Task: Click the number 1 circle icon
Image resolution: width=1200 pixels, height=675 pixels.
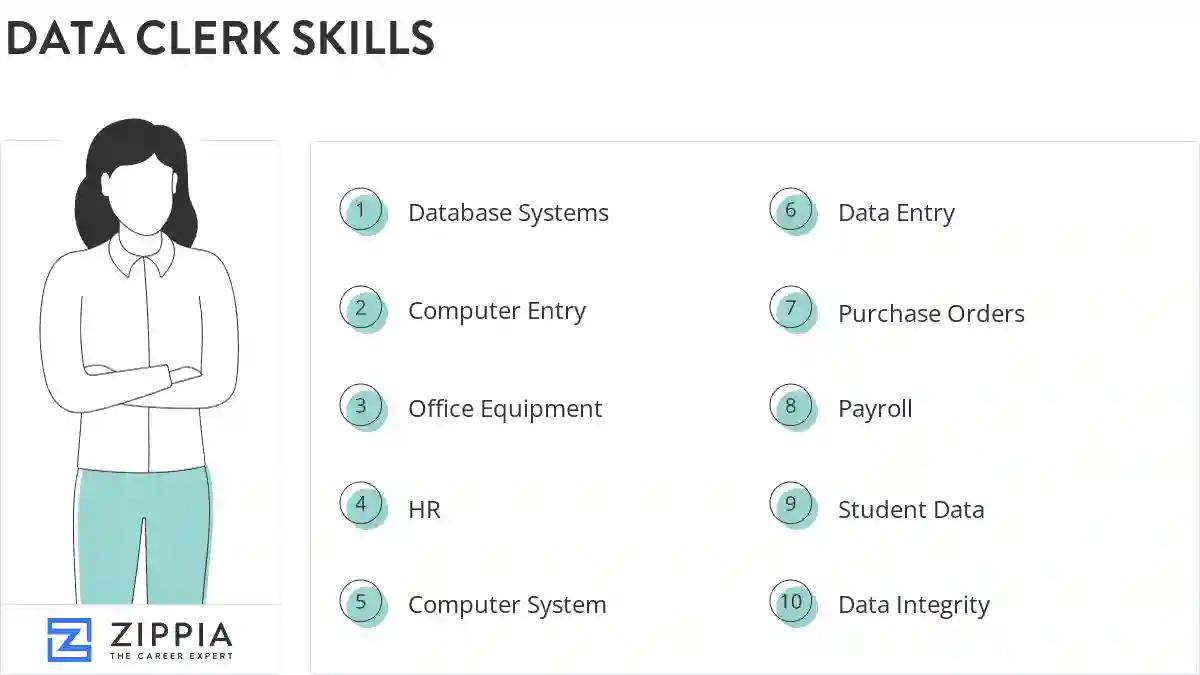Action: (361, 211)
